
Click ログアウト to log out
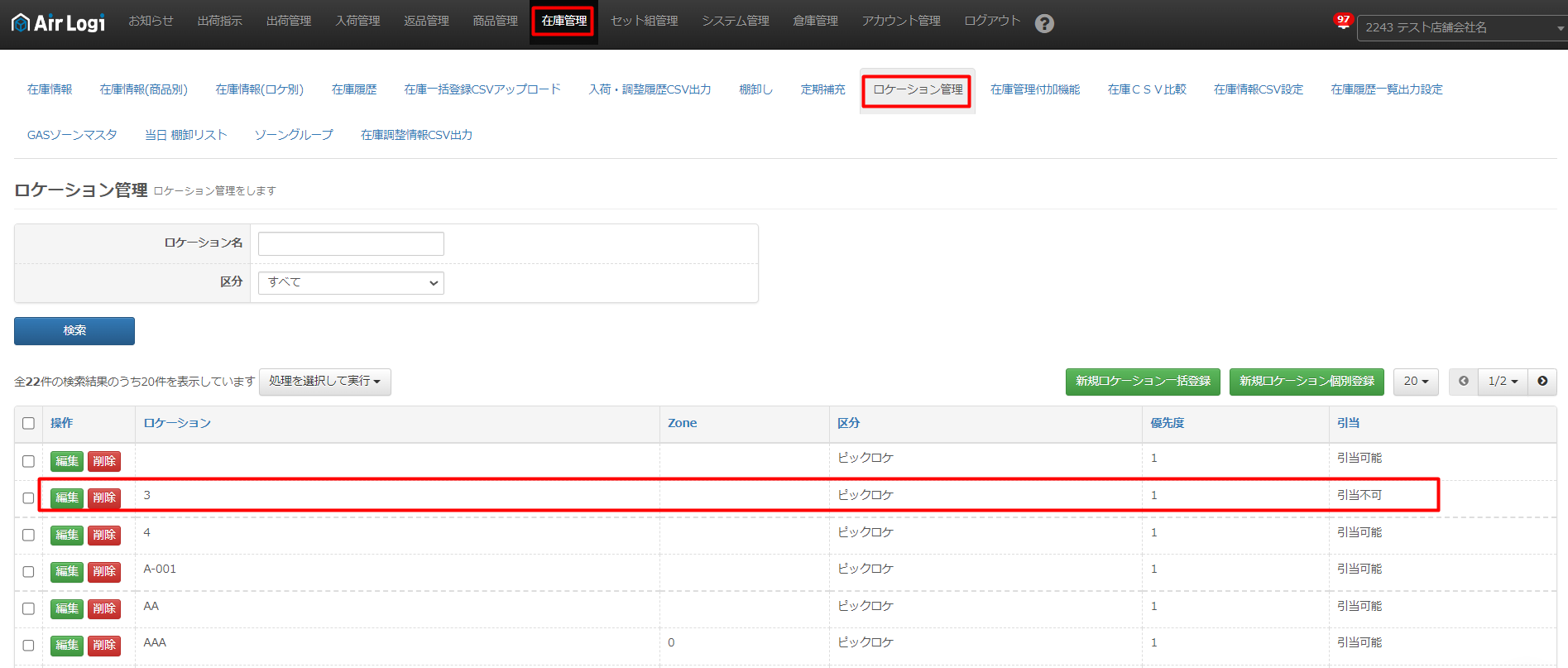coord(992,21)
